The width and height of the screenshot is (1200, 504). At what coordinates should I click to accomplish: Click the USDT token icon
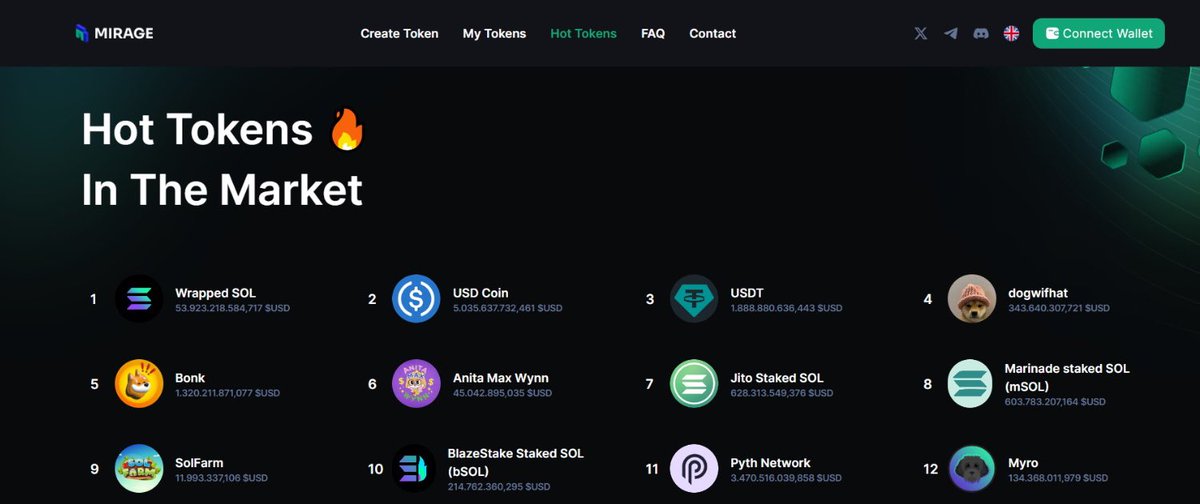point(694,298)
